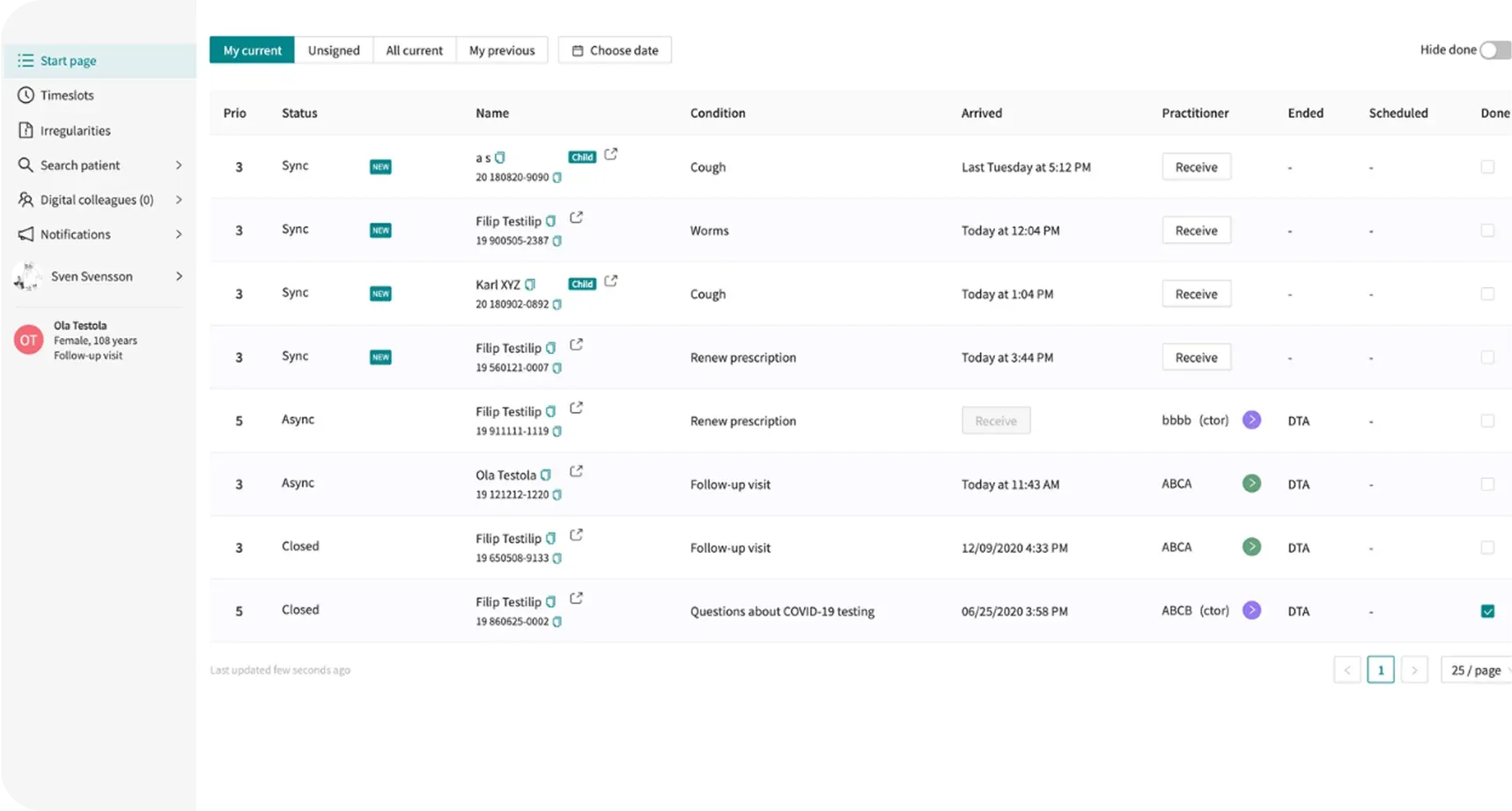
Task: Copy name icon next to Ola Testola
Action: tap(546, 476)
